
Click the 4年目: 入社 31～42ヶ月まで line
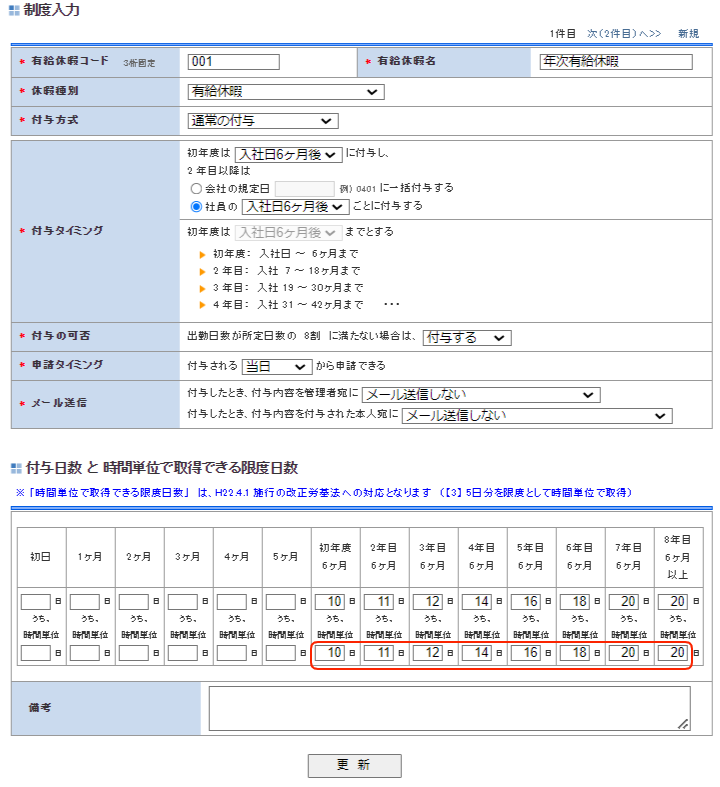coord(288,305)
